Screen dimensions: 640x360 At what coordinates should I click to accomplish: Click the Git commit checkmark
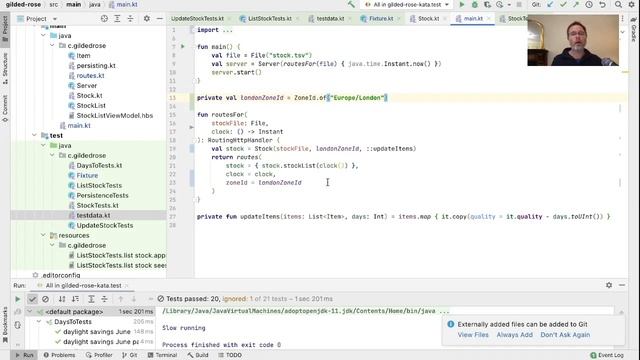pyautogui.click(x=563, y=4)
